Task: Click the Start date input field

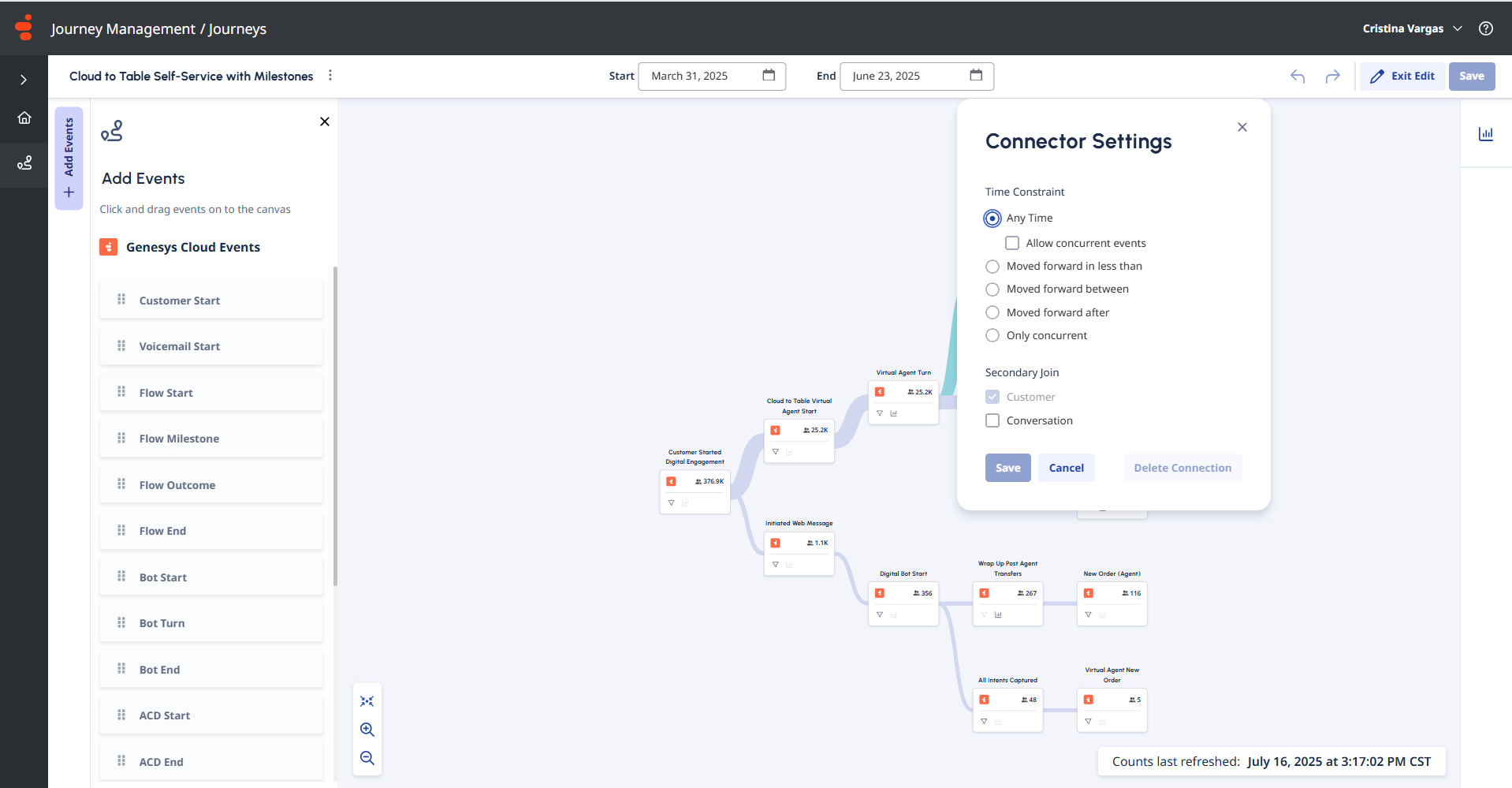Action: (702, 76)
